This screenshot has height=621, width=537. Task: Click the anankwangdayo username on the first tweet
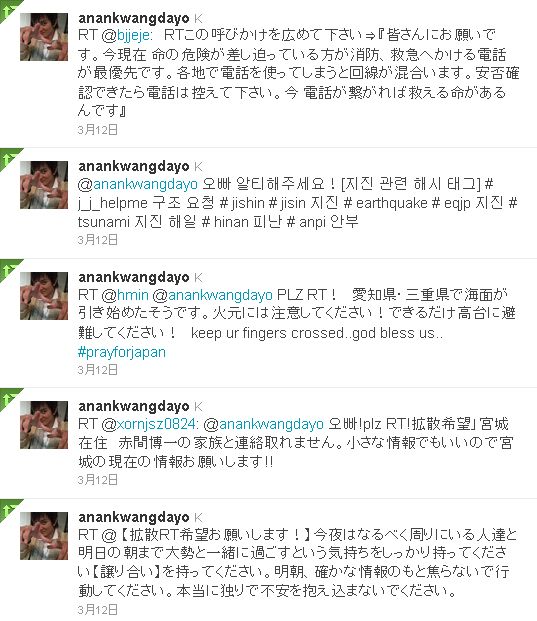[134, 18]
